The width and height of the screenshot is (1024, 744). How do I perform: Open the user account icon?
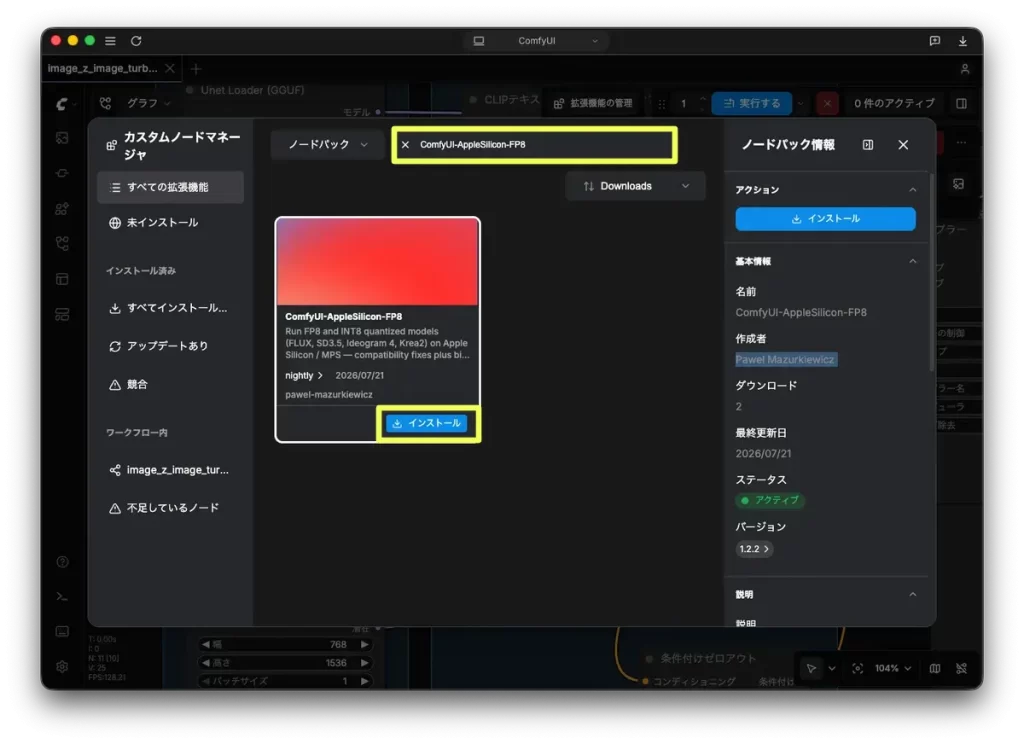click(965, 69)
